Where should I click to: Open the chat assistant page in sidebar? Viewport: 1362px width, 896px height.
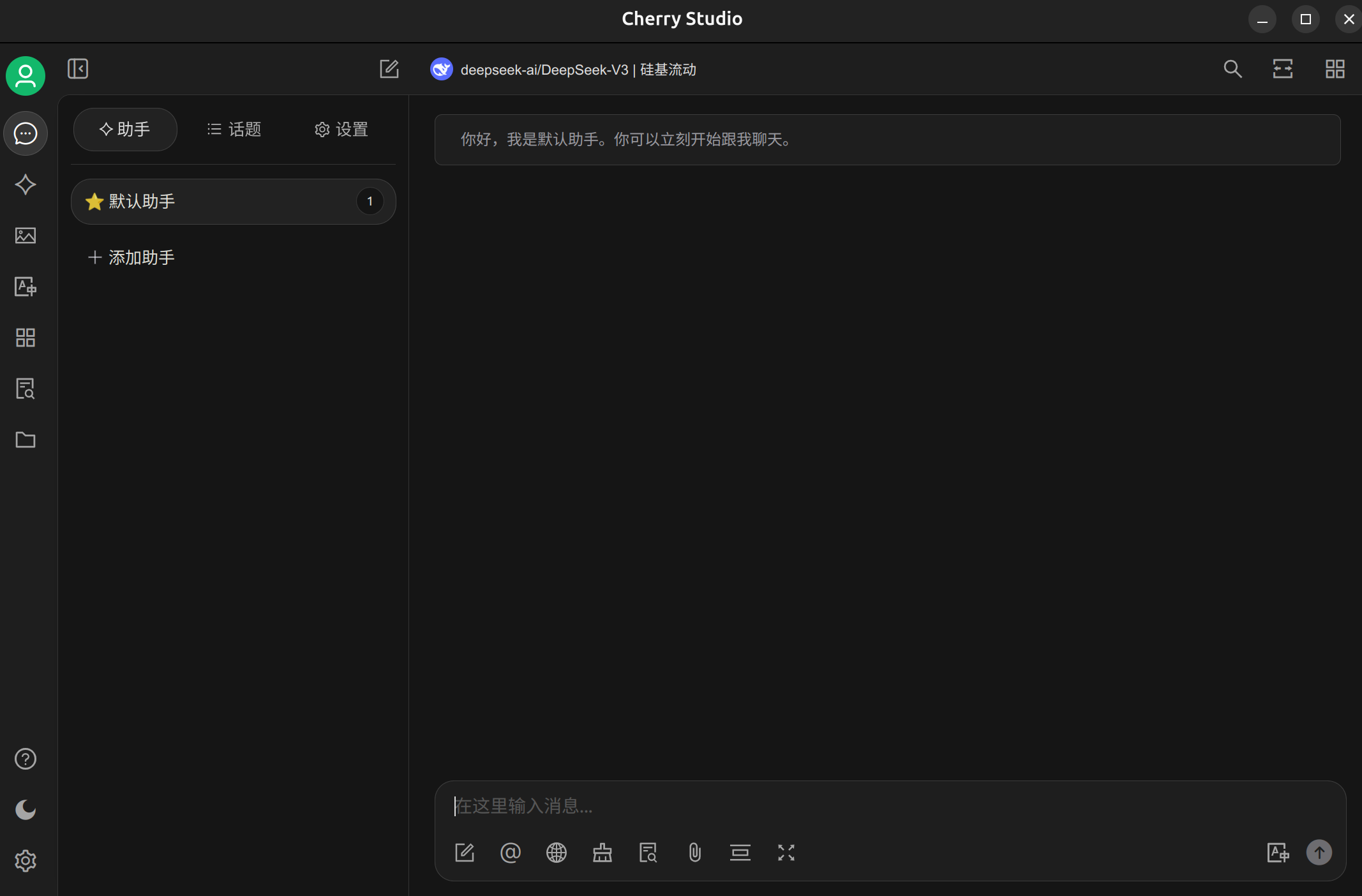coord(26,133)
